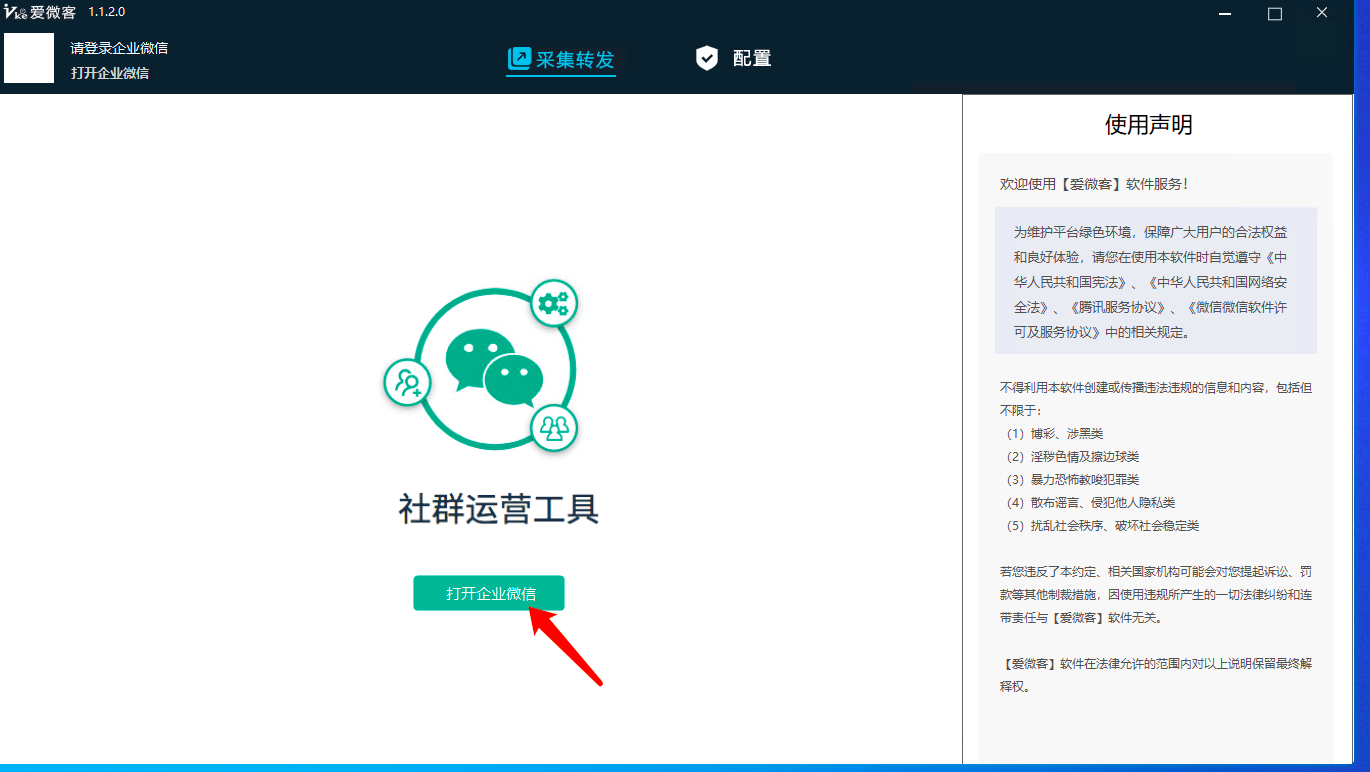Close the 爱微客 window
1370x772 pixels.
point(1321,13)
